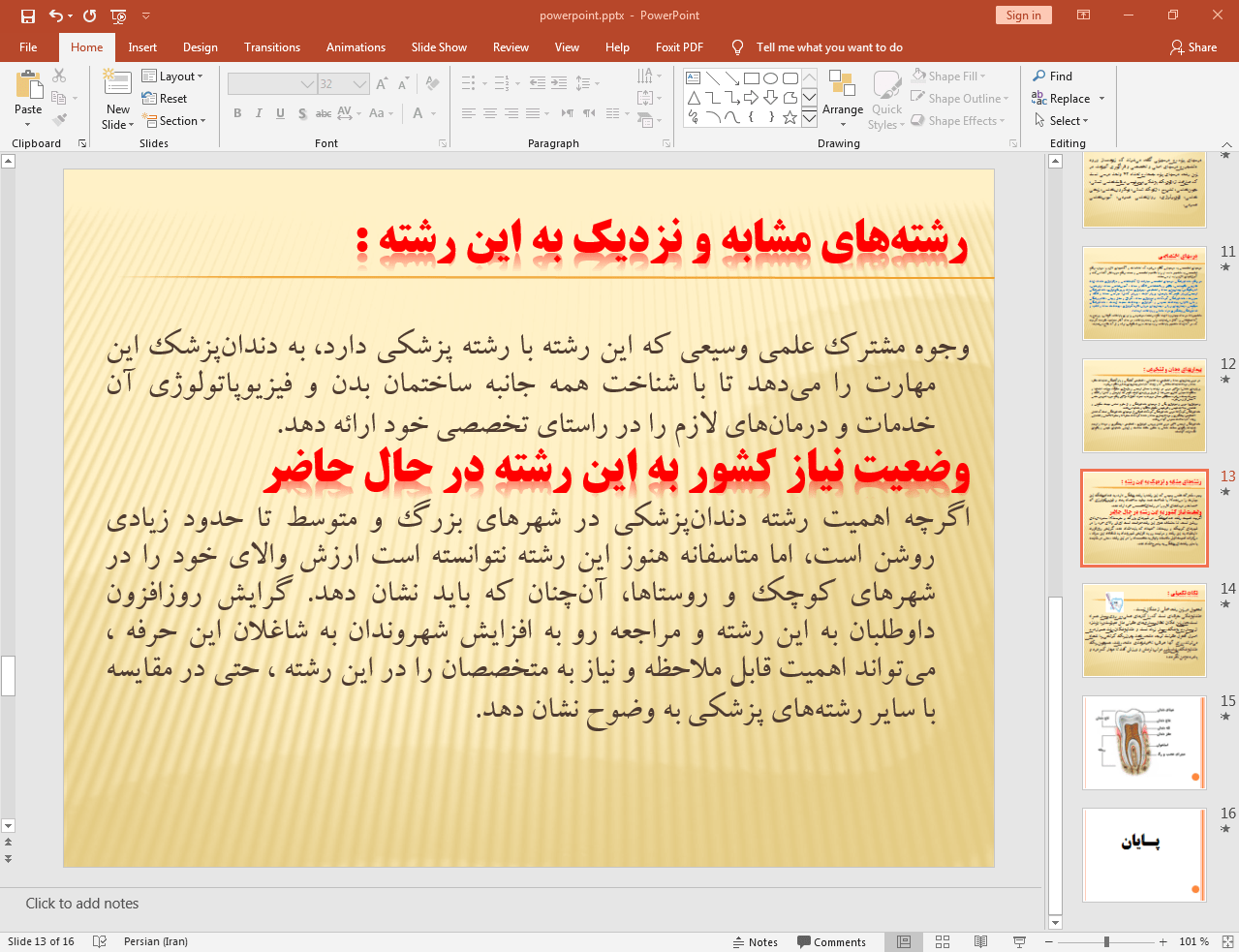Click Fit slide to window icon
Screen dimensions: 1239x952
(x=1226, y=941)
